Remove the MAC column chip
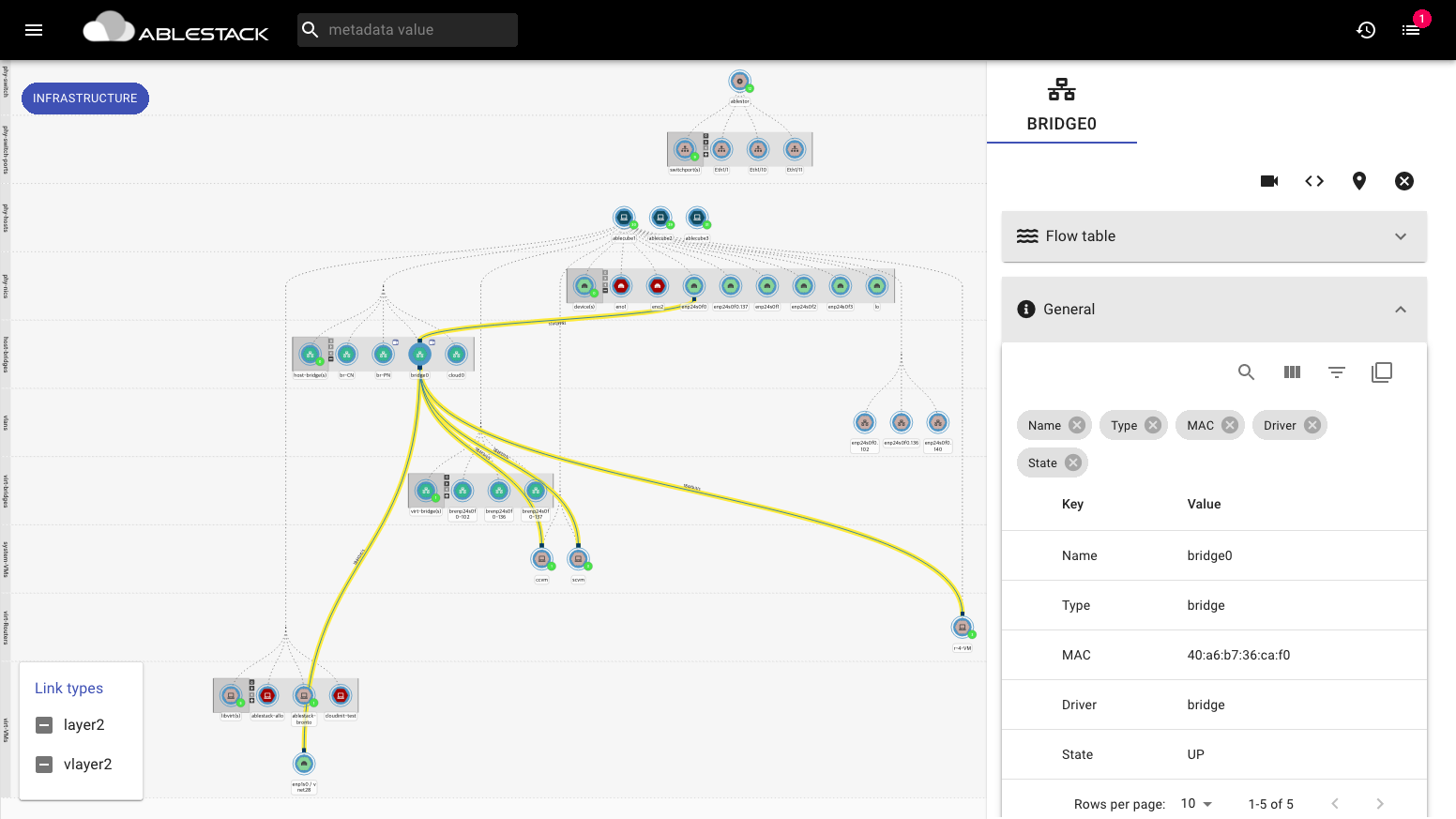 (x=1230, y=425)
